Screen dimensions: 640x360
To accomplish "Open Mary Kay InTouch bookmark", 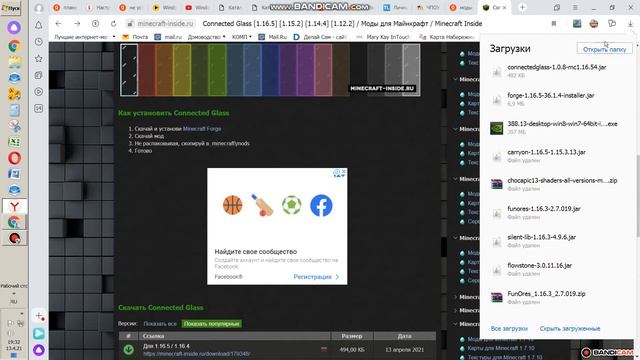I will point(383,37).
